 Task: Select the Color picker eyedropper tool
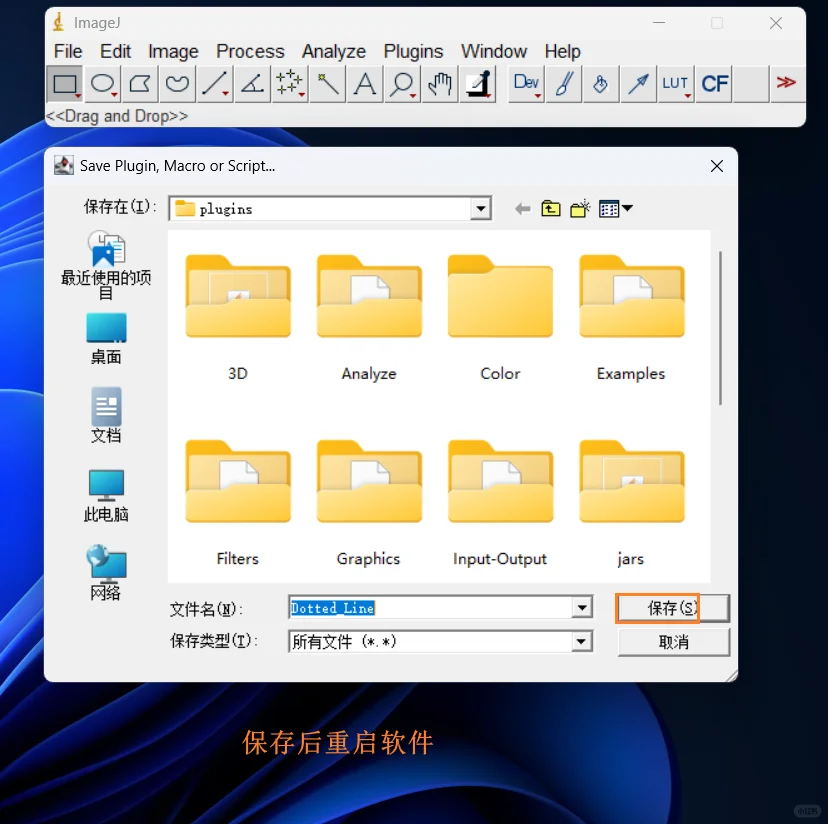tap(477, 84)
